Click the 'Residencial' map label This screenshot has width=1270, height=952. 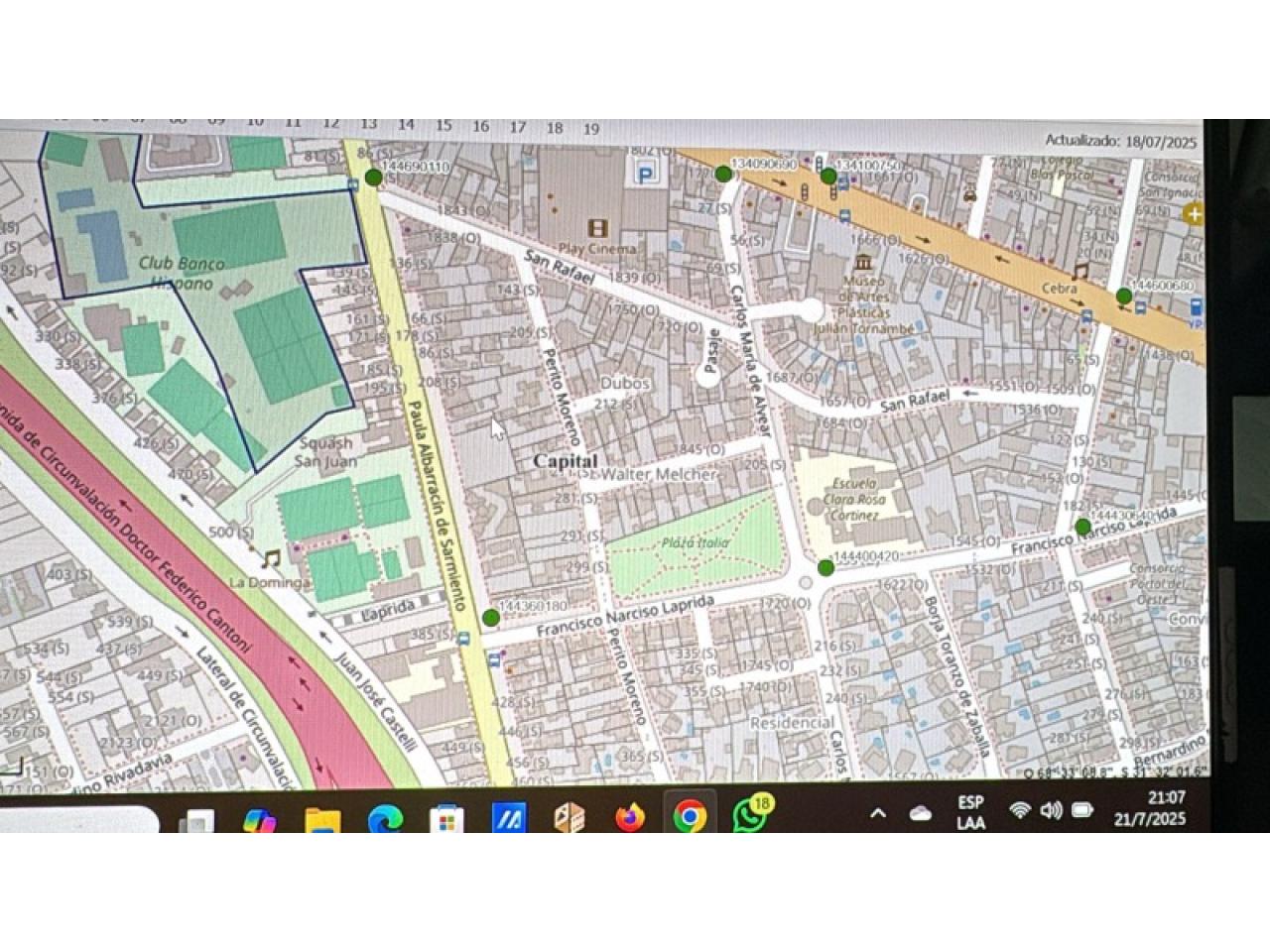tap(792, 723)
